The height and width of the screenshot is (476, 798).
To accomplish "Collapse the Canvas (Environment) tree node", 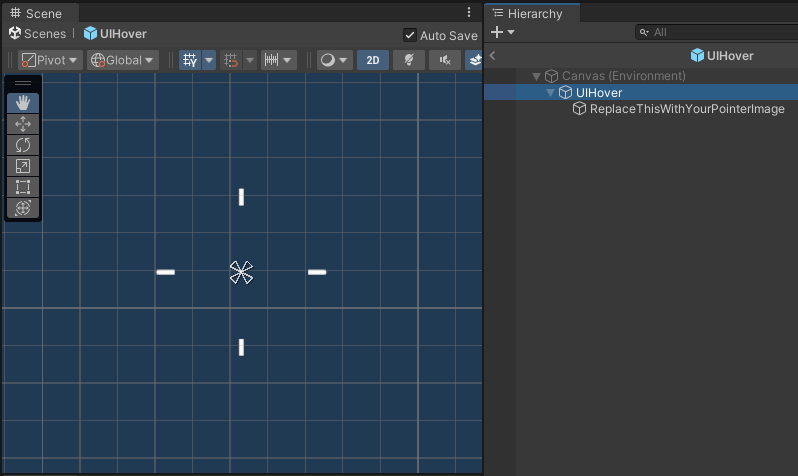I will click(537, 76).
